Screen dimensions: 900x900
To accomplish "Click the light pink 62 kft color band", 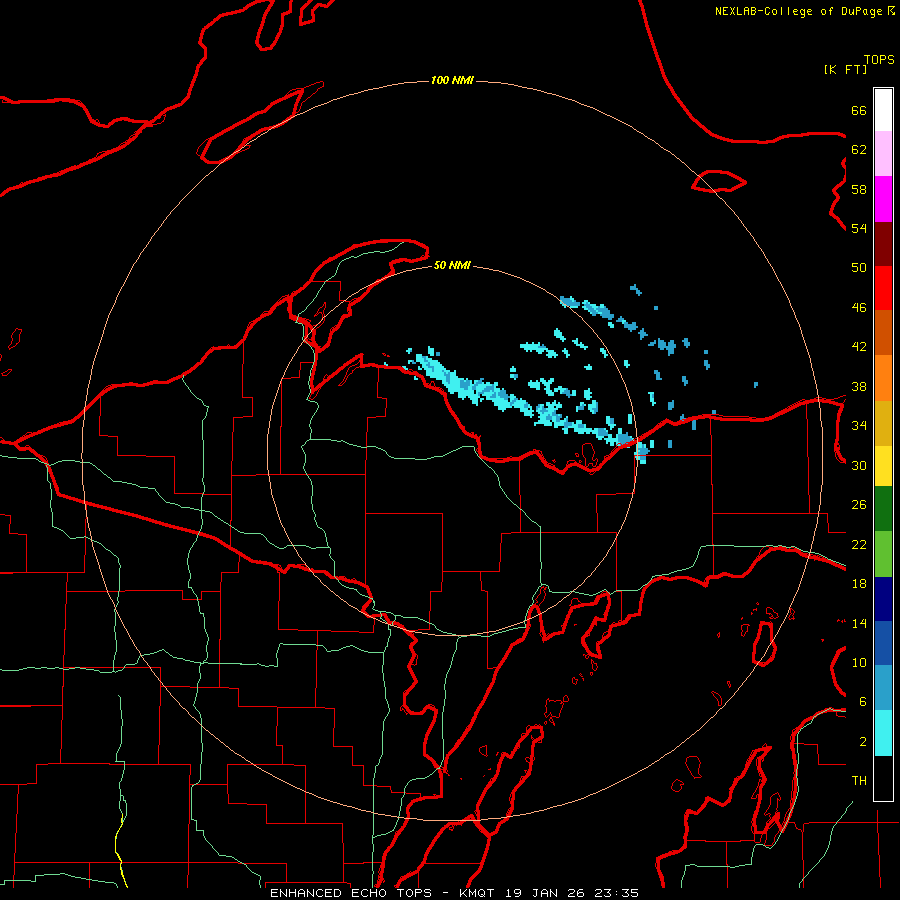I will pyautogui.click(x=883, y=153).
